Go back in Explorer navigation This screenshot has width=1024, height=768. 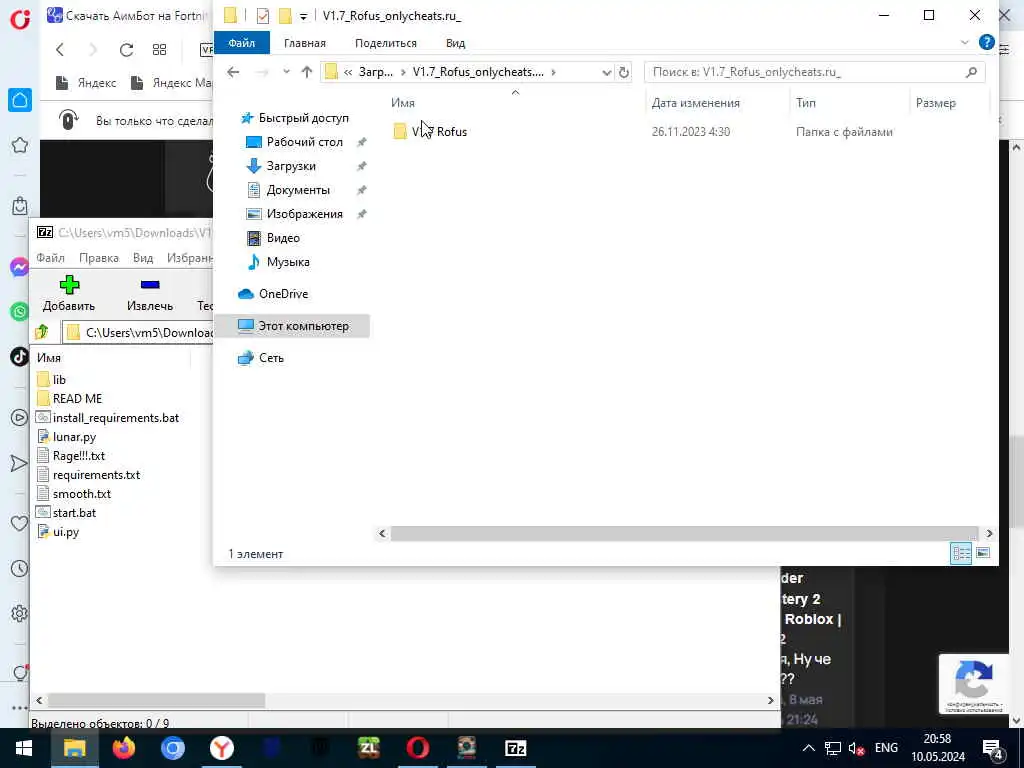tap(233, 72)
